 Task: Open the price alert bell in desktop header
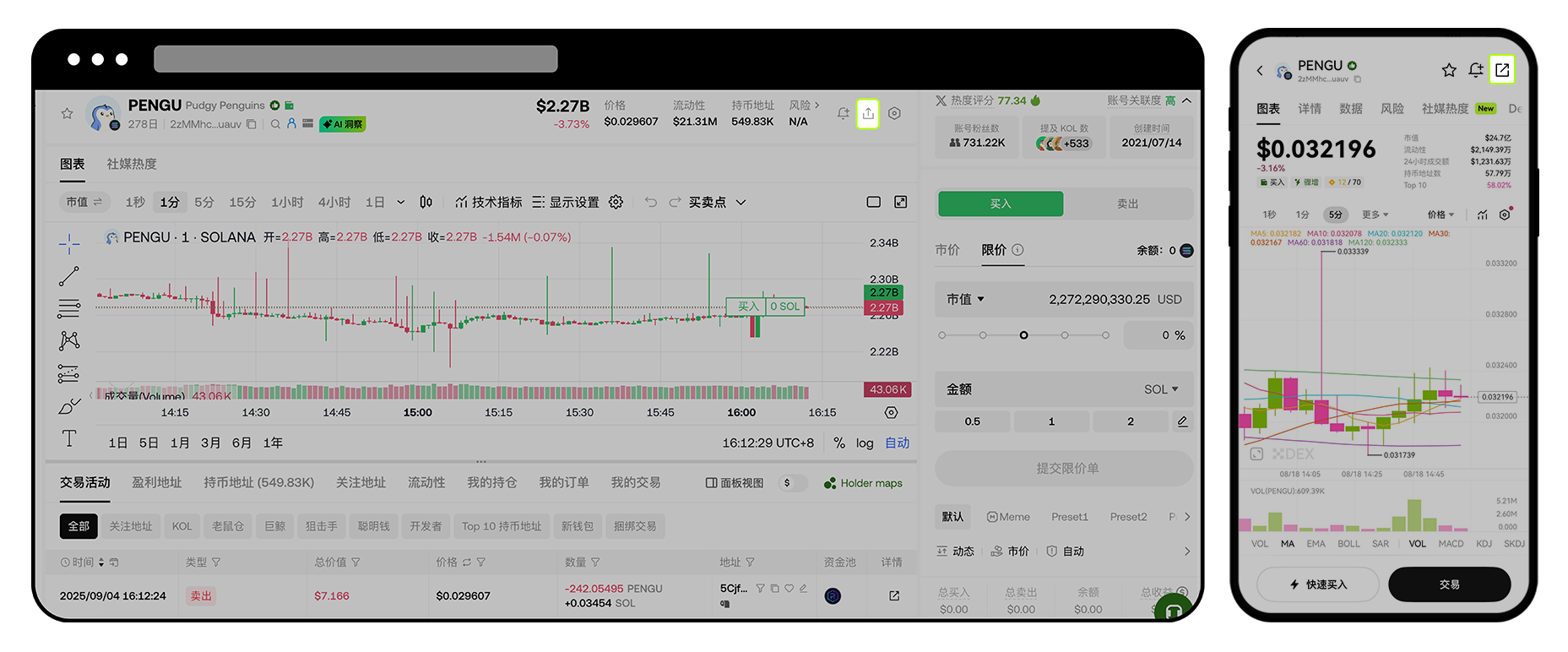(843, 114)
